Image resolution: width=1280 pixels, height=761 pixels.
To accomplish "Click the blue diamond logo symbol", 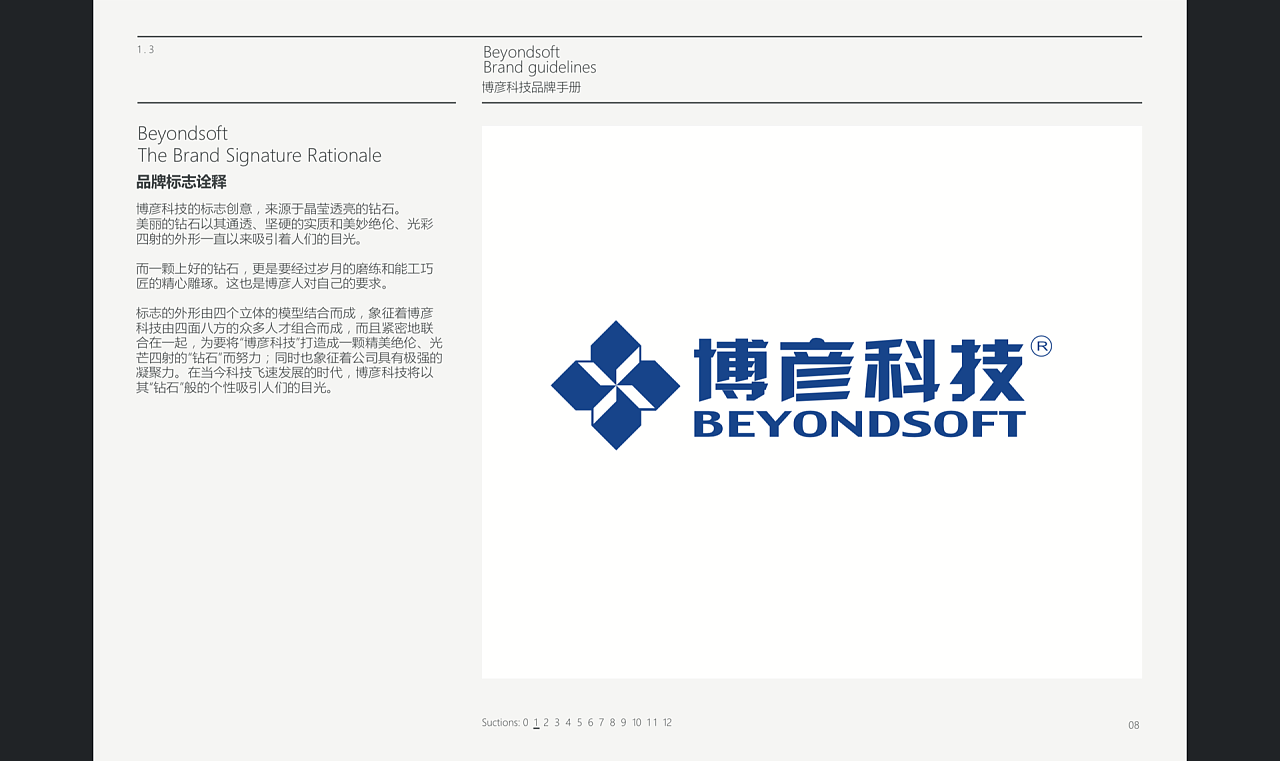I will 615,385.
